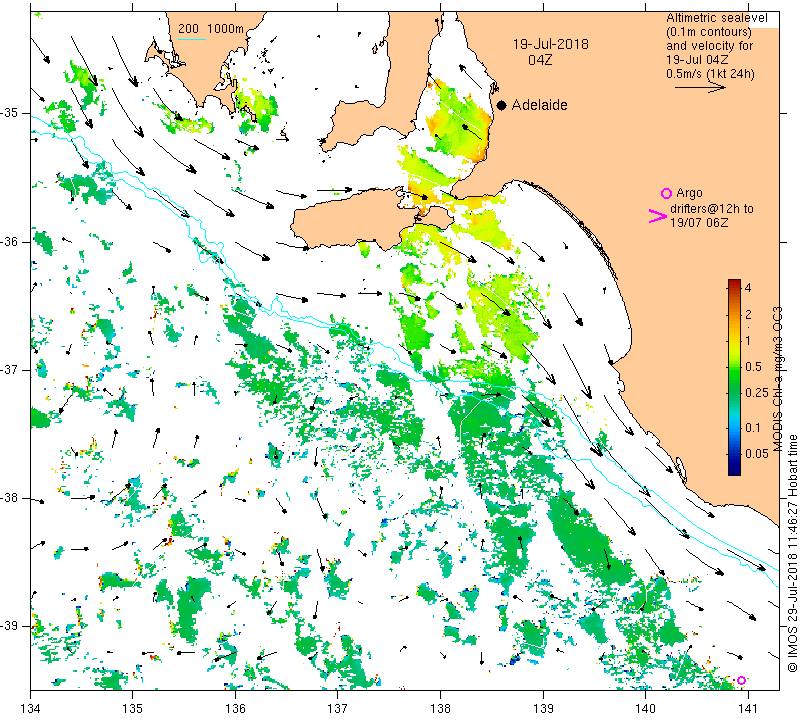Click the longitude axis label '135'

[133, 708]
